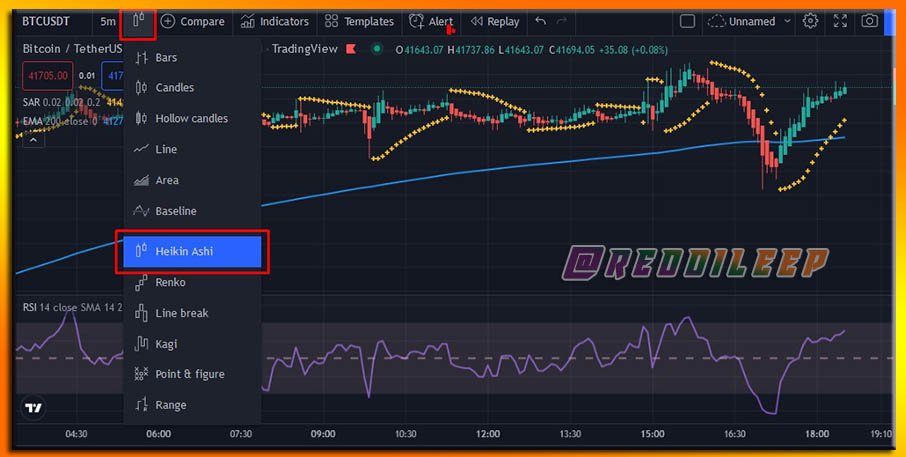Open the Indicators dialog
This screenshot has height=457, width=906.
(274, 21)
